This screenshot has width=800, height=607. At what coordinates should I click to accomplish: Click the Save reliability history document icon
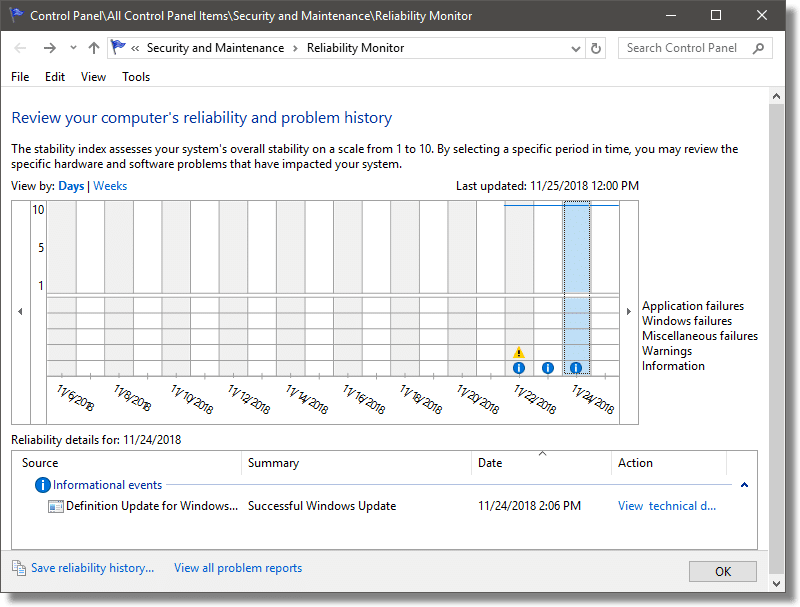18,567
